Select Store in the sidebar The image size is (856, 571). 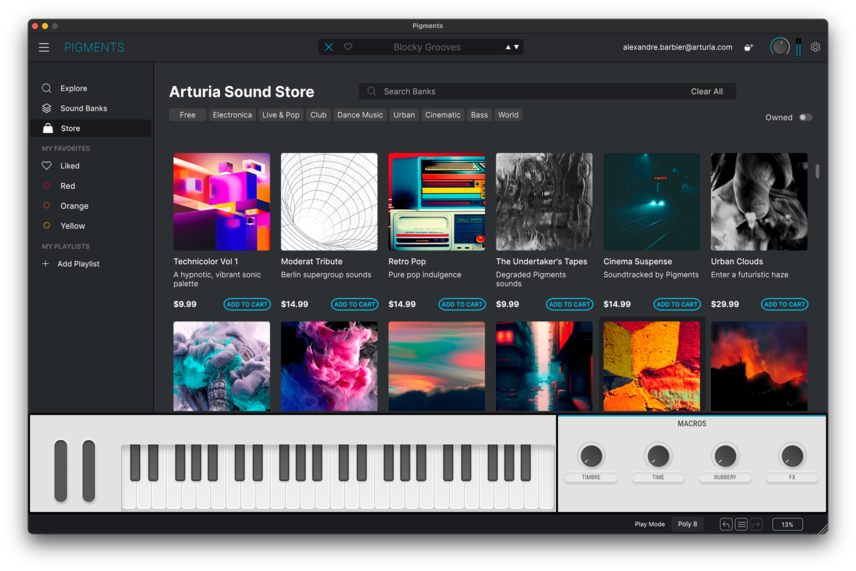coord(91,128)
